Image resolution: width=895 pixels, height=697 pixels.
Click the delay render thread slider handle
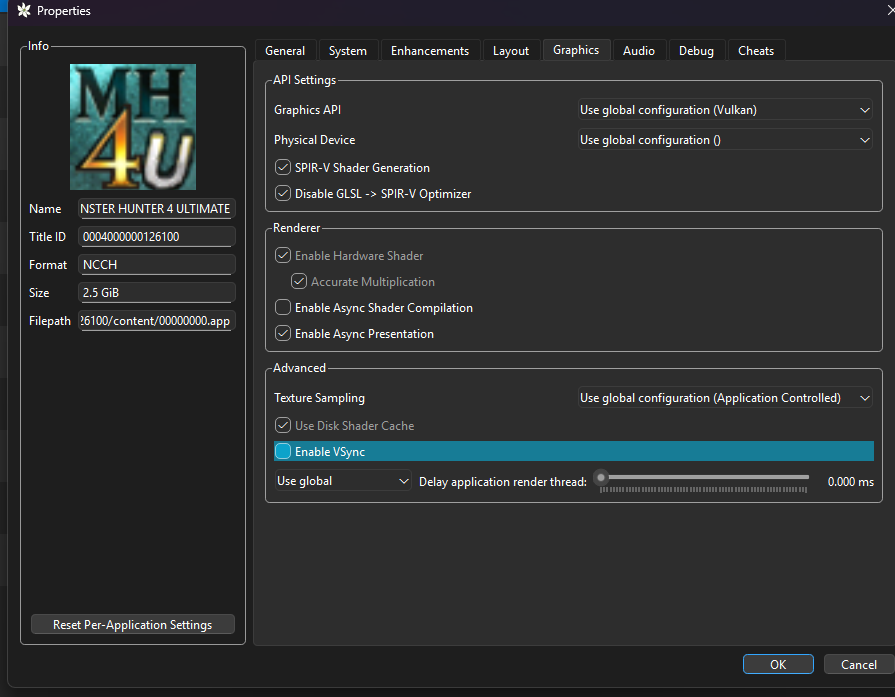[600, 478]
